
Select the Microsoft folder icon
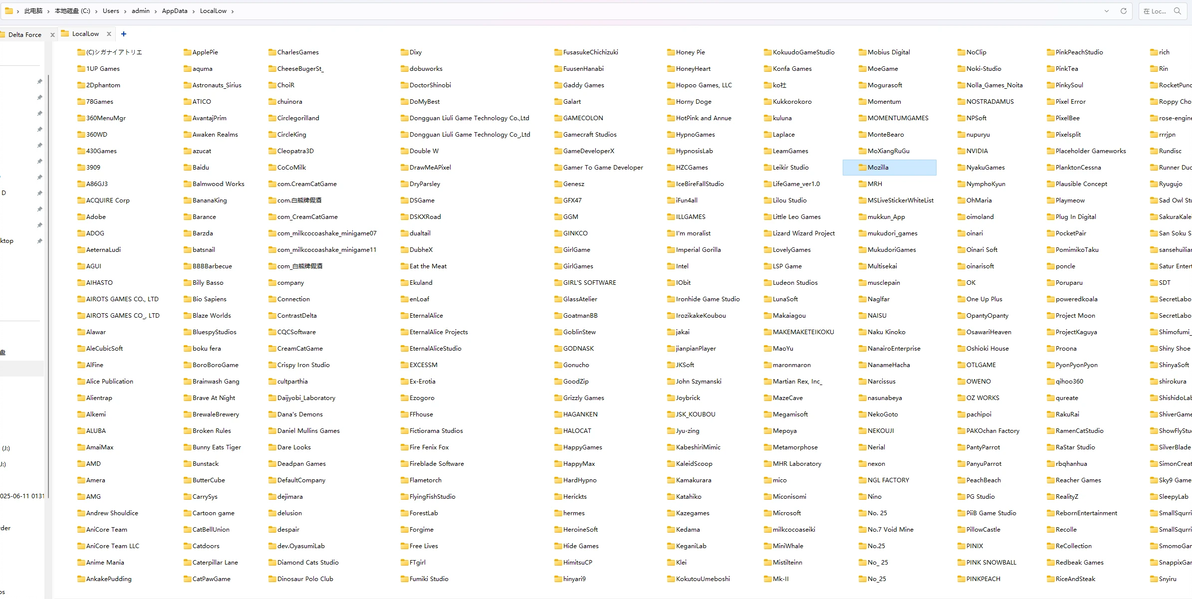[x=767, y=513]
